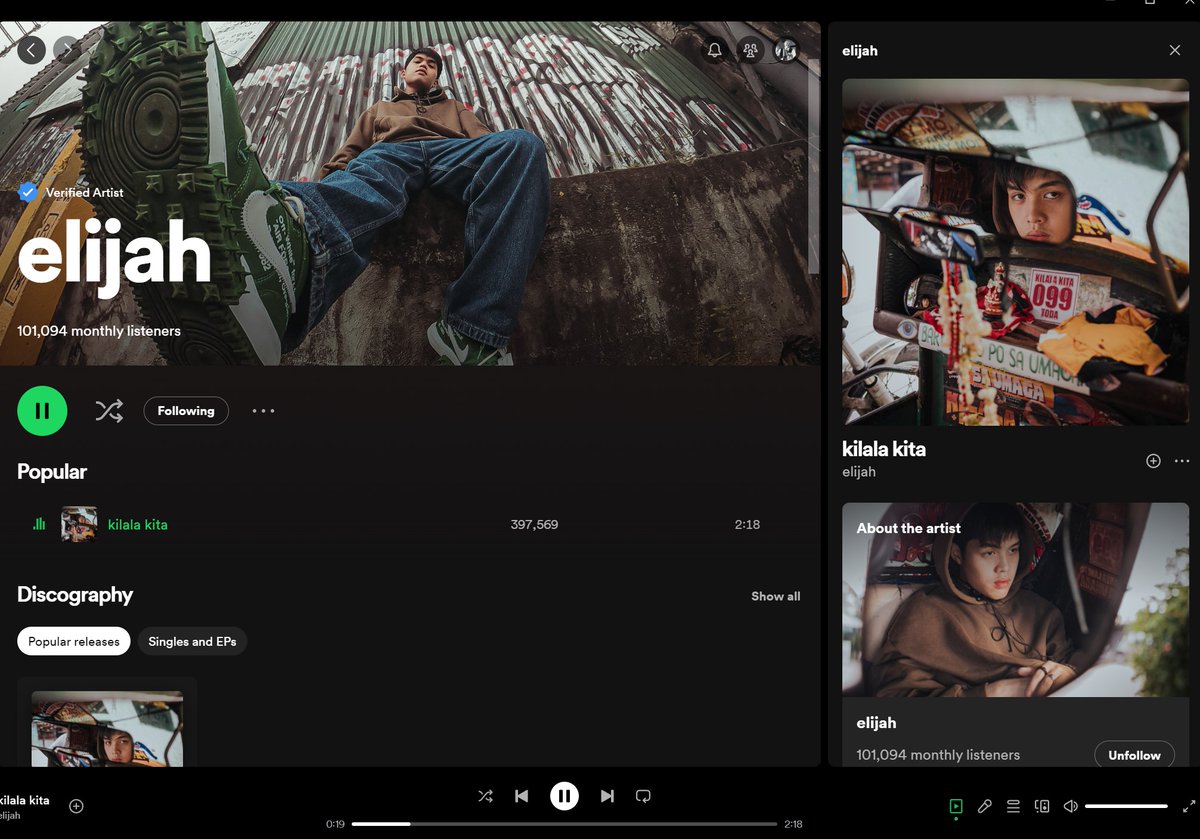Close the elijah now playing panel
This screenshot has height=839, width=1200.
1175,50
